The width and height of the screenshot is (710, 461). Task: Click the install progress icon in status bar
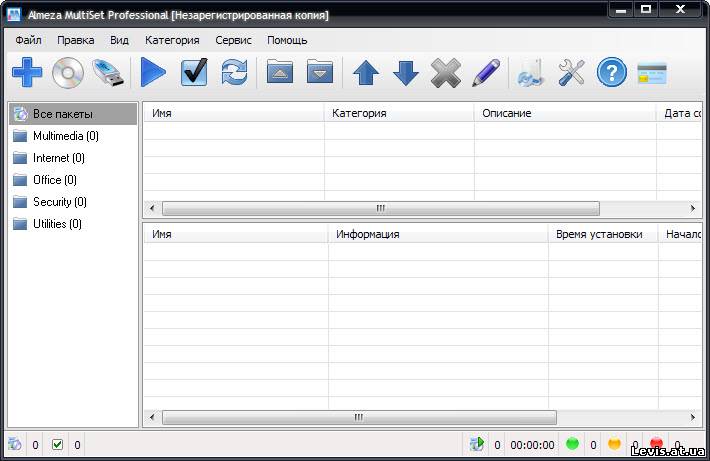pos(476,444)
